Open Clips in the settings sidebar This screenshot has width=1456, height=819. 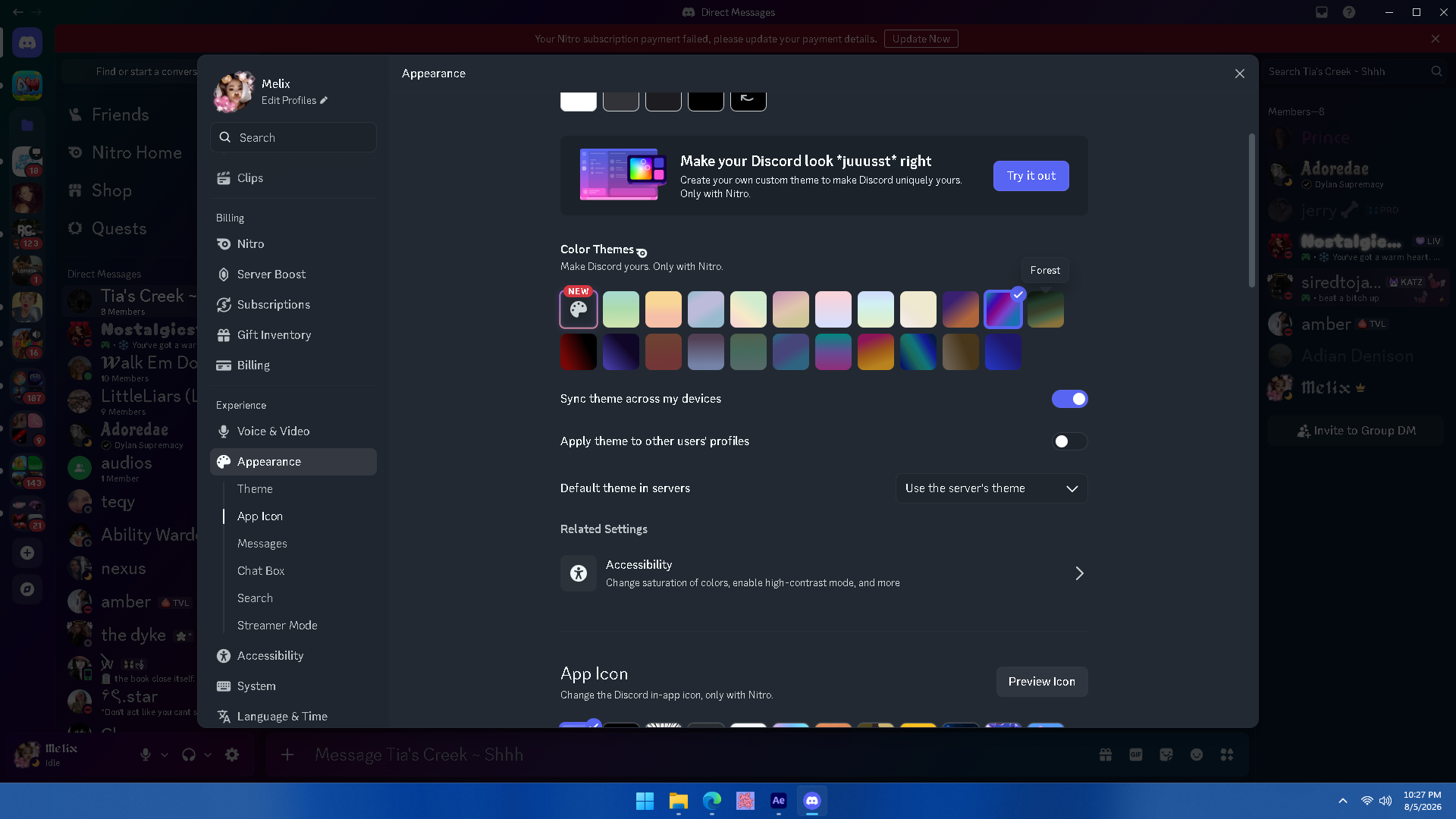click(293, 178)
